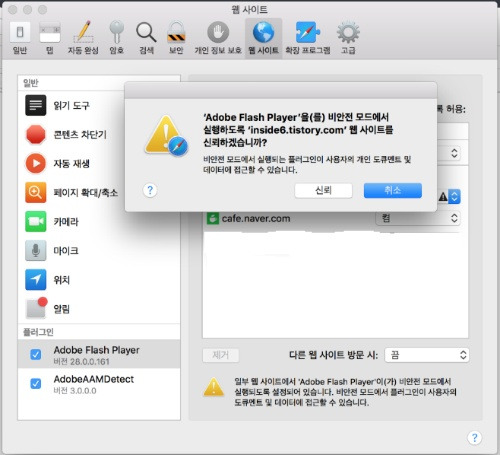This screenshot has height=455, width=500.
Task: Open the 다른 웹 사이트 방문 시 dropdown
Action: tap(427, 355)
